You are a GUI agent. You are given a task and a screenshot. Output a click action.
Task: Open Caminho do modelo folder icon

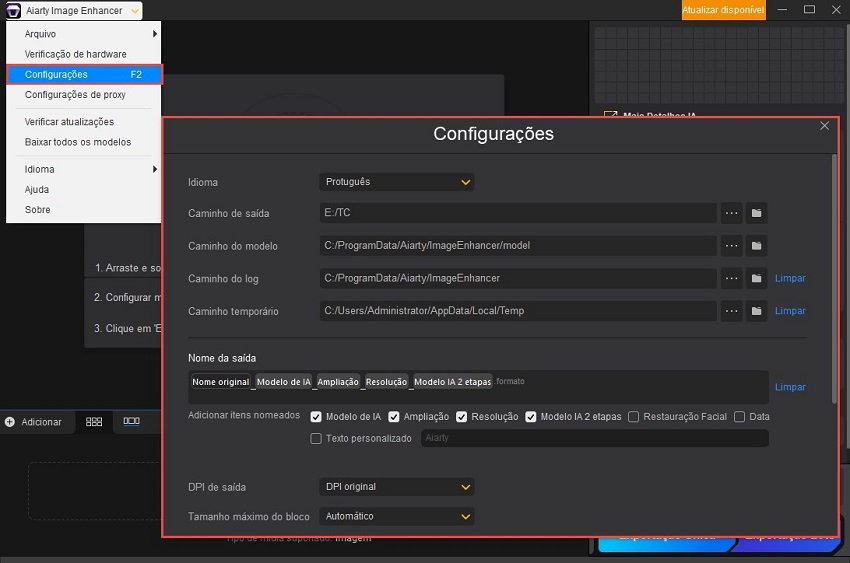coord(756,245)
